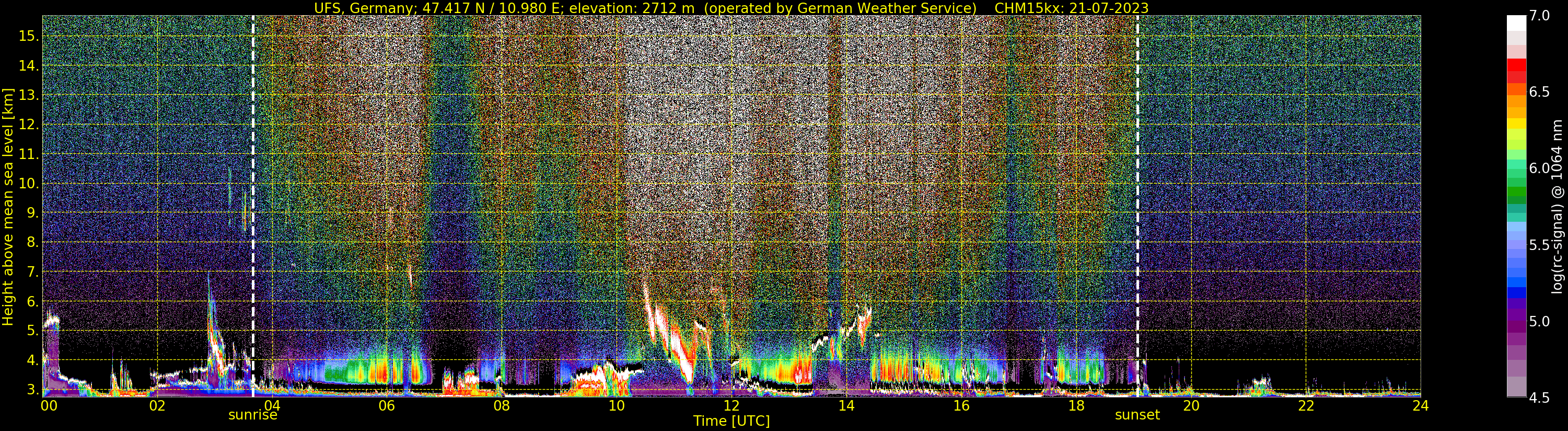Click the white swatch at colorbar top

tap(1516, 22)
